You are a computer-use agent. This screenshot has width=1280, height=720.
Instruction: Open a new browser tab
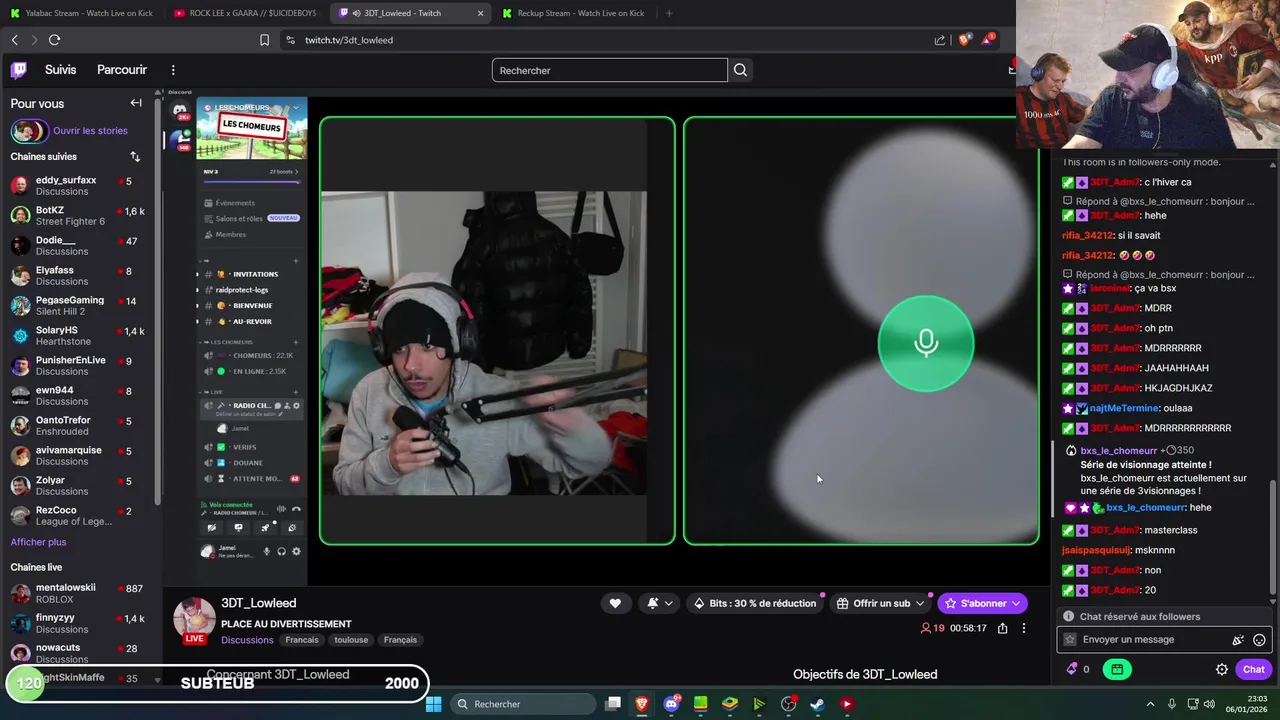click(669, 13)
